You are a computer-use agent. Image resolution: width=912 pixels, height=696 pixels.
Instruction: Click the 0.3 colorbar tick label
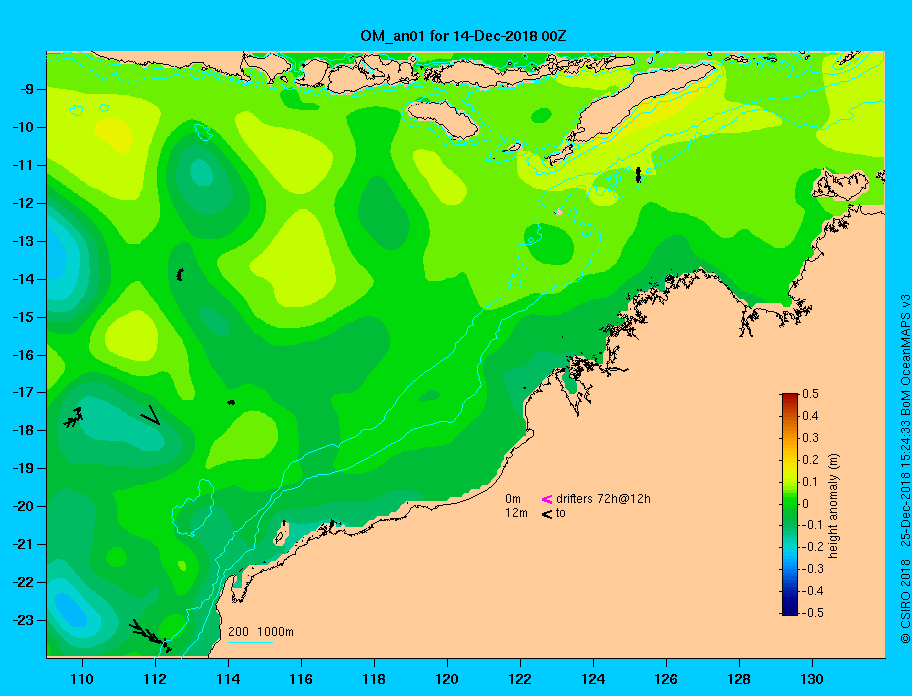click(x=810, y=438)
